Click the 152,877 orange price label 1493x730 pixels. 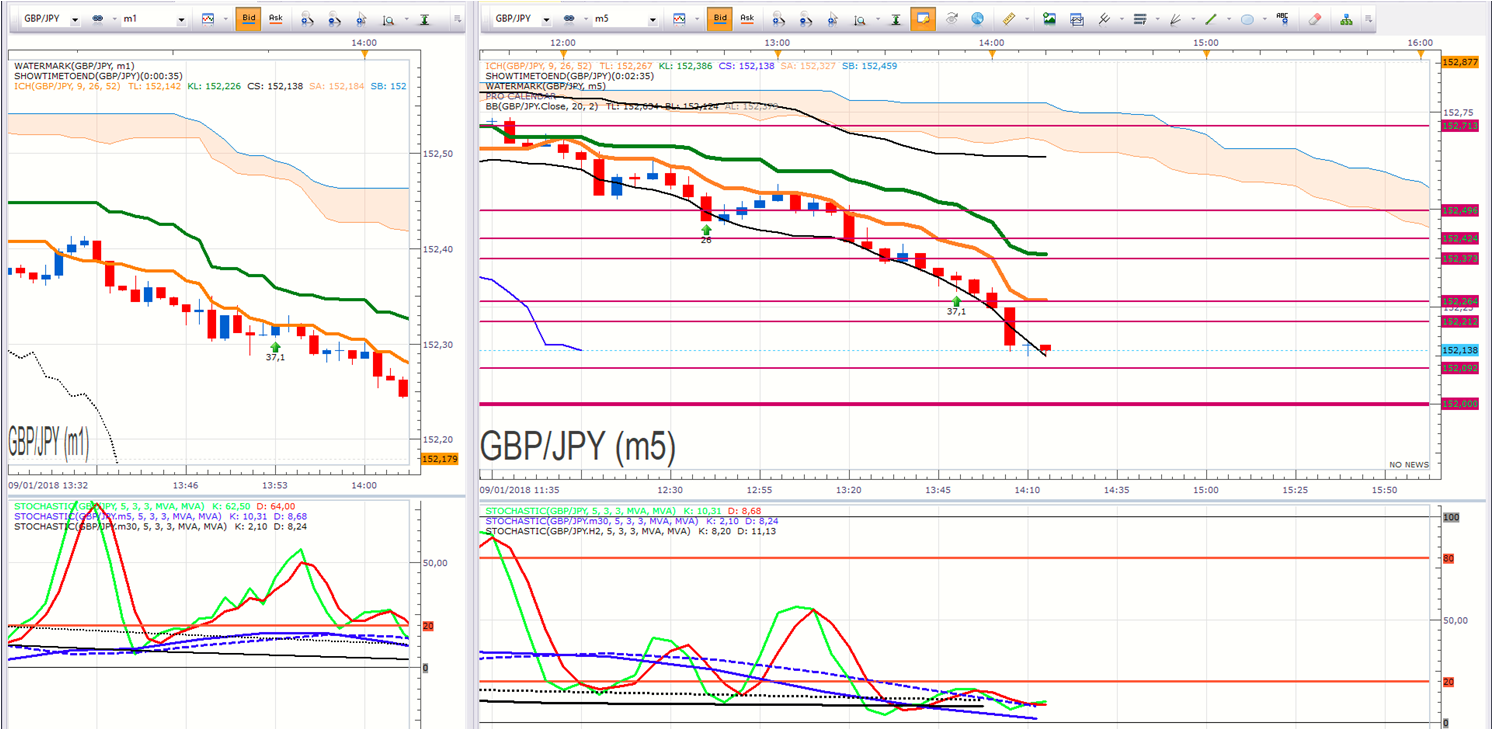(1461, 62)
